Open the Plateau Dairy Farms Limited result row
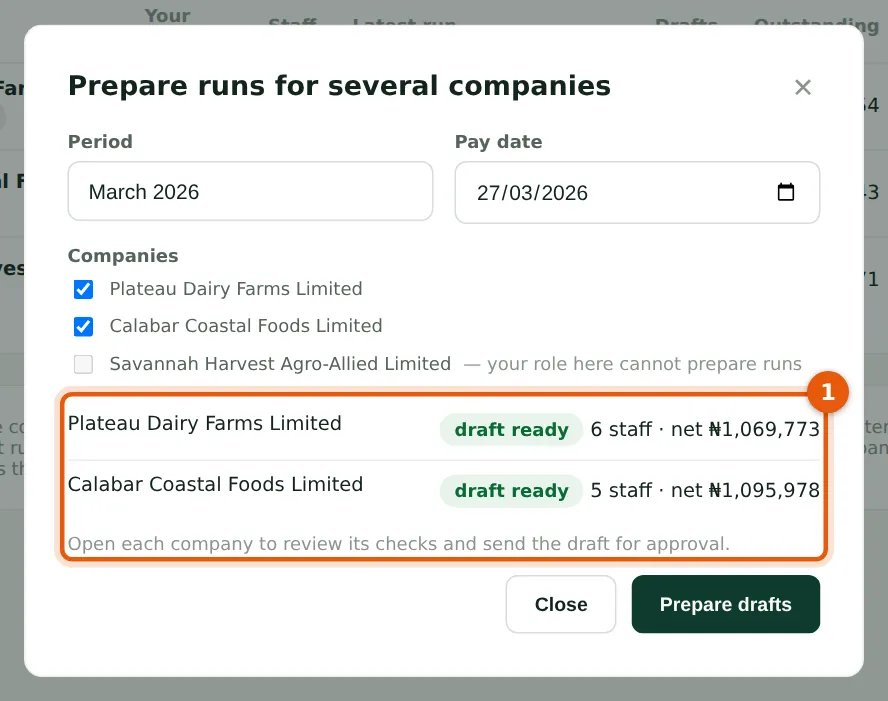888x701 pixels. point(443,430)
